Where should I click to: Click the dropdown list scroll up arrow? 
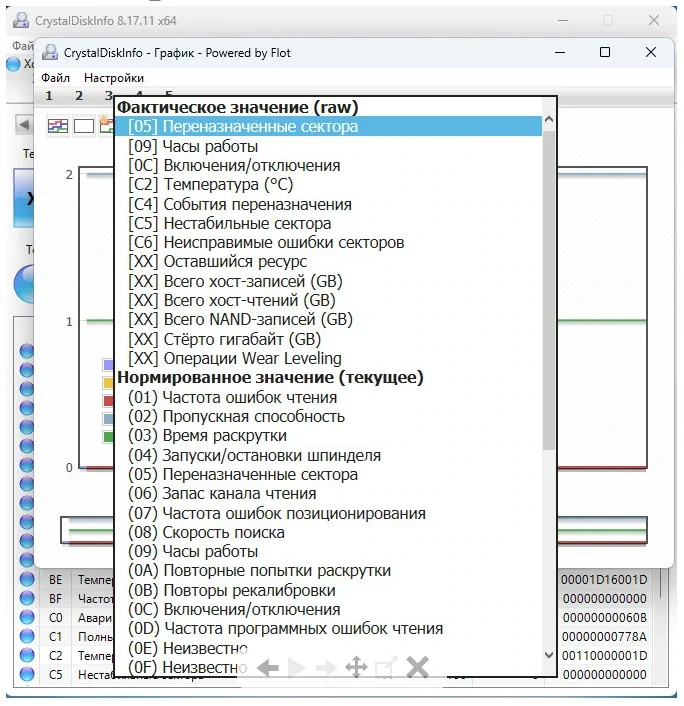point(548,119)
